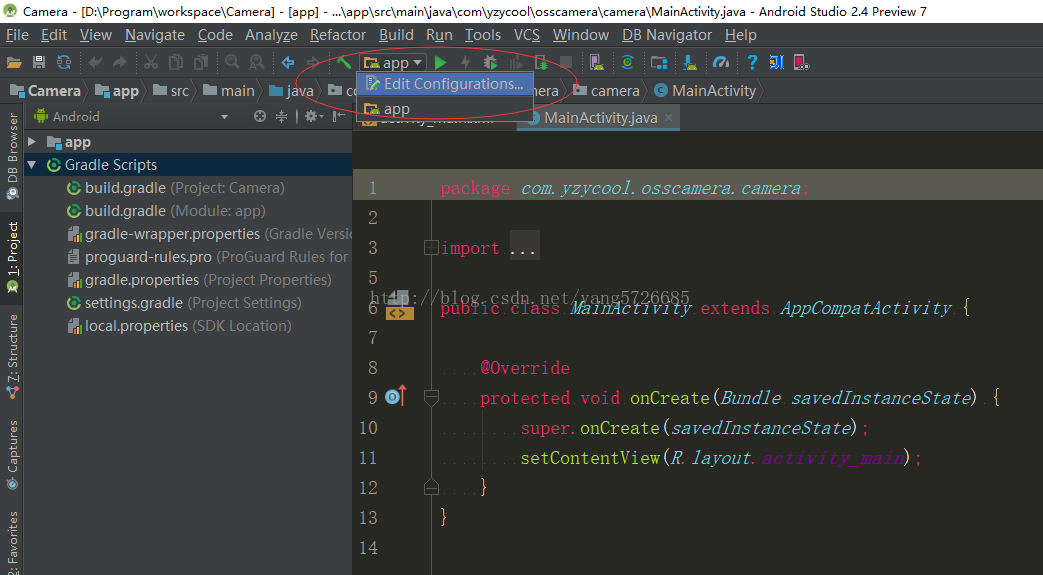Select build.gradle (Project: Camera)
The height and width of the screenshot is (575, 1043).
tap(176, 188)
